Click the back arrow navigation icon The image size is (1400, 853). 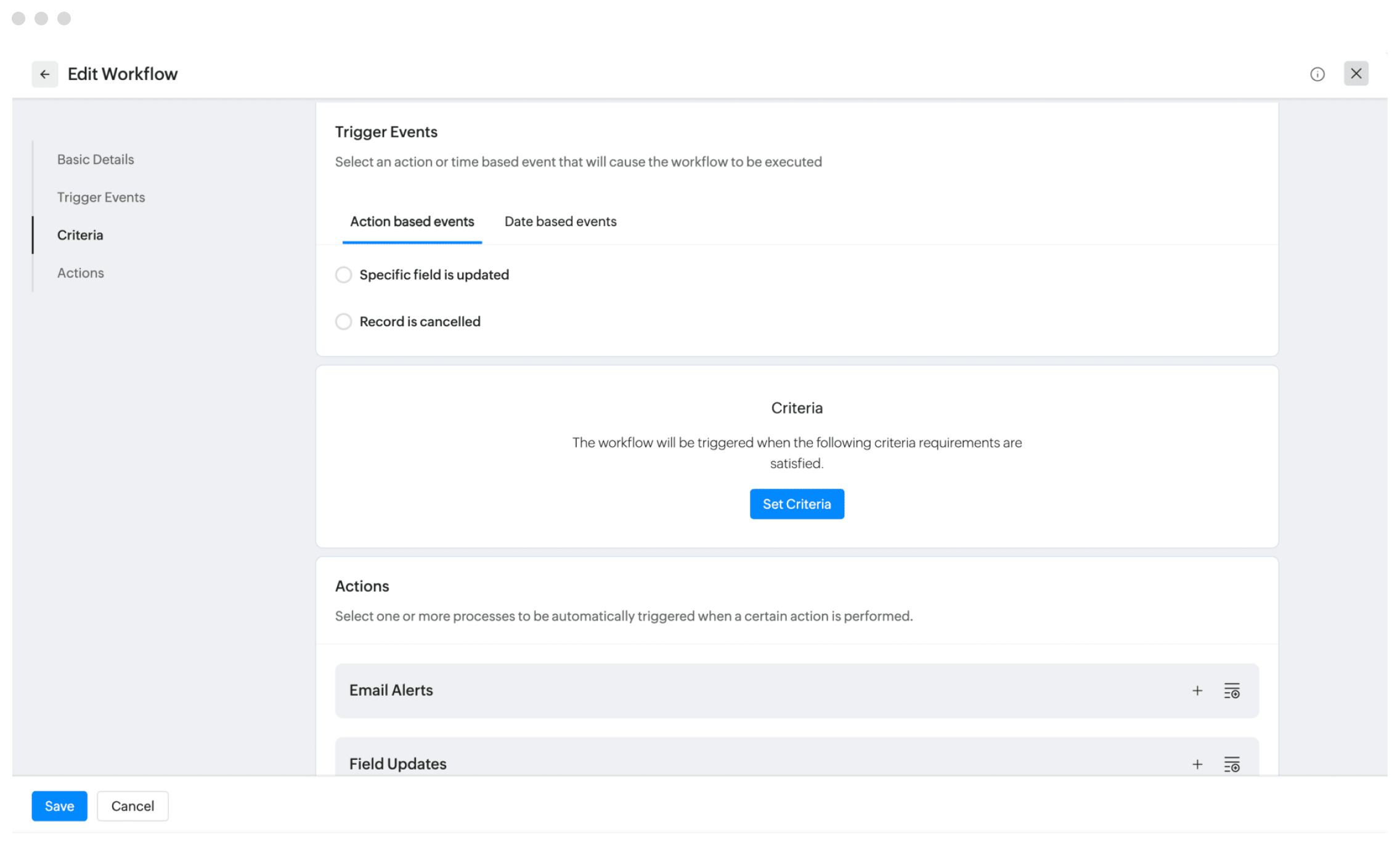pyautogui.click(x=45, y=73)
